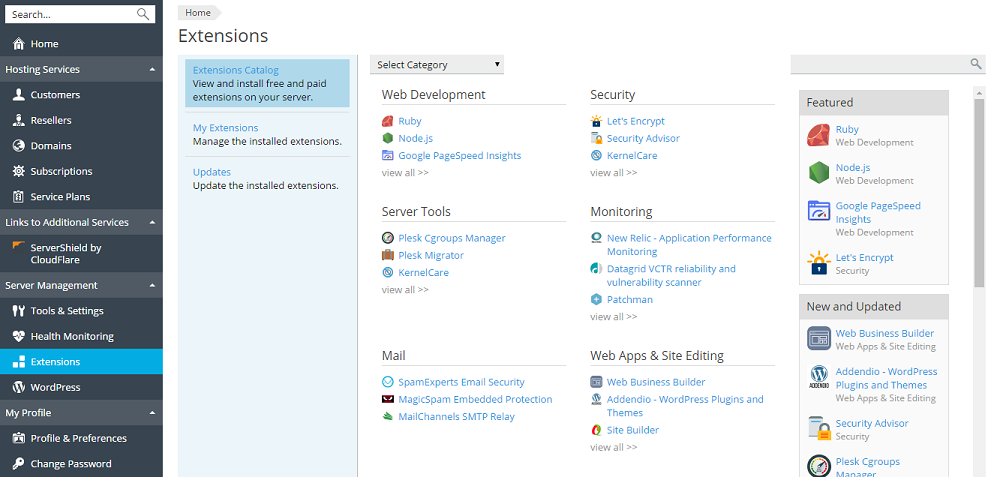
Task: Click the Addendio icon in New and Updated
Action: 818,377
